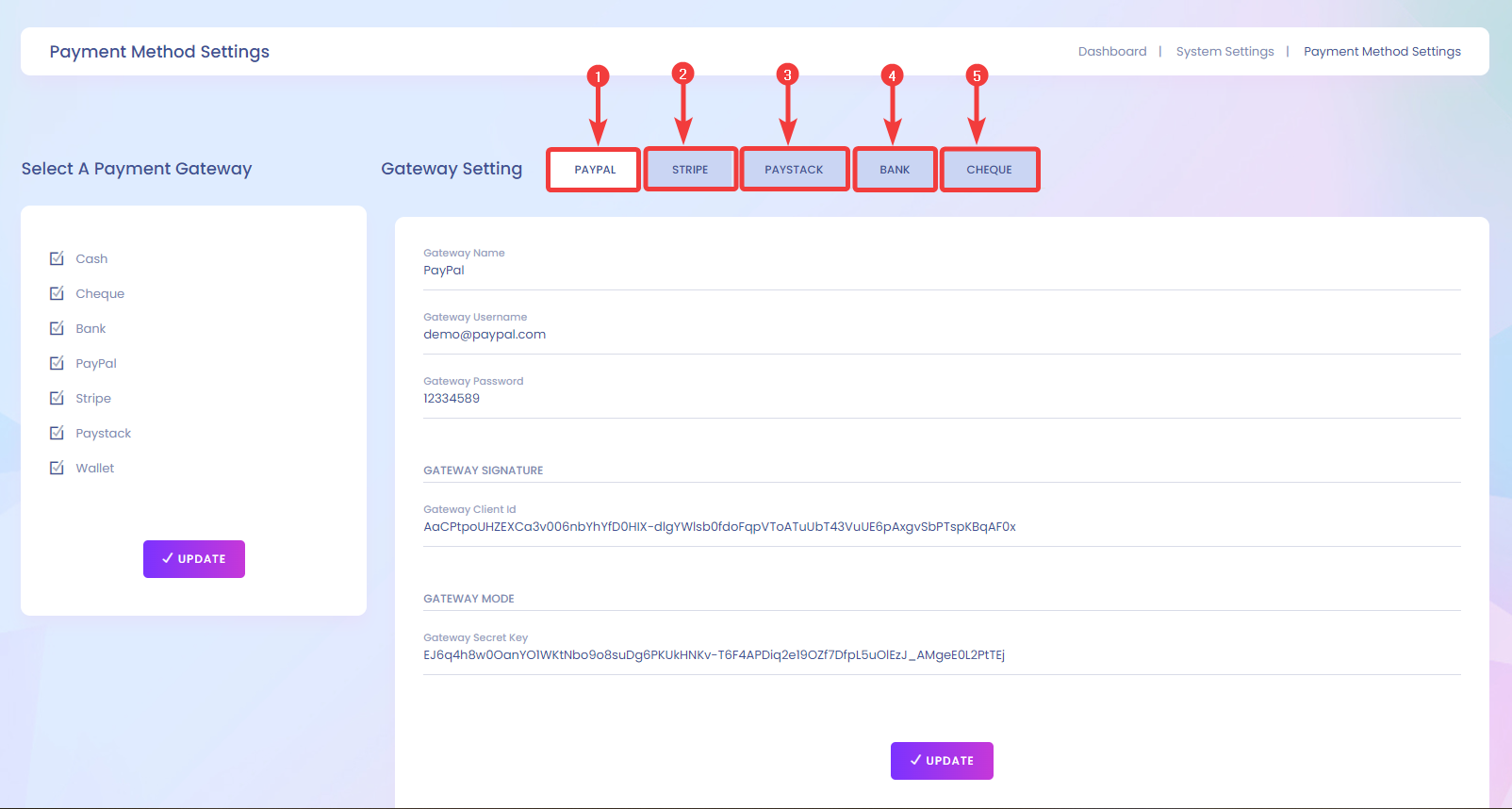Screen dimensions: 1512x809
Task: Click Update under the payment gateway list
Action: (x=194, y=559)
